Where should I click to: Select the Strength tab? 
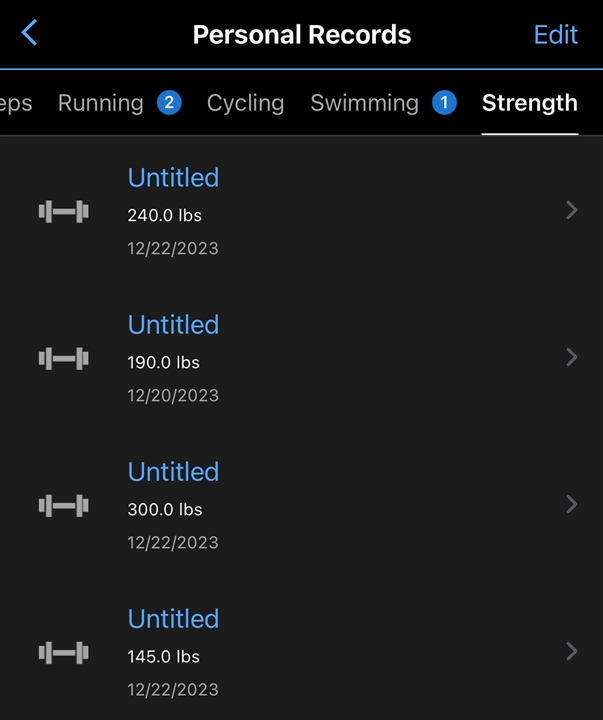529,103
